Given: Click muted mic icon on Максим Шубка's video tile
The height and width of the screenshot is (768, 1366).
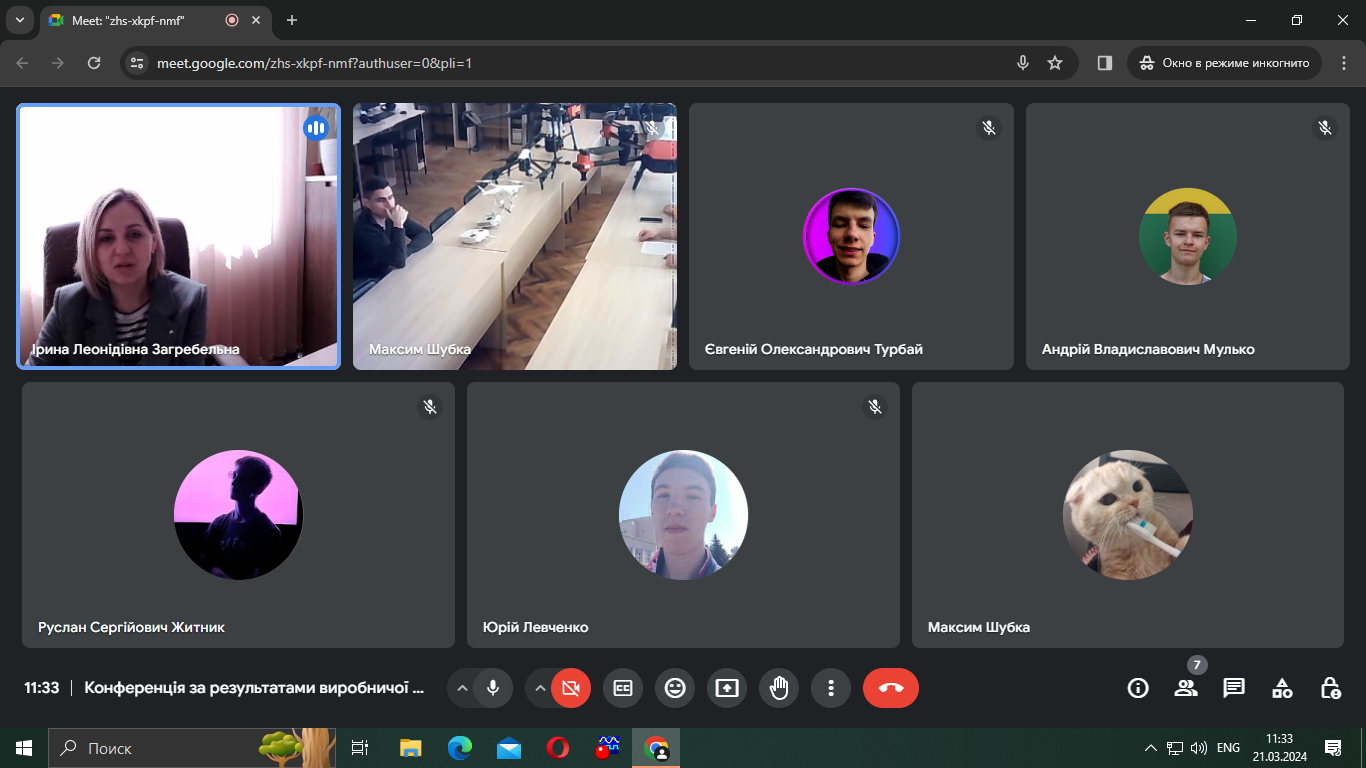Looking at the screenshot, I should [652, 128].
